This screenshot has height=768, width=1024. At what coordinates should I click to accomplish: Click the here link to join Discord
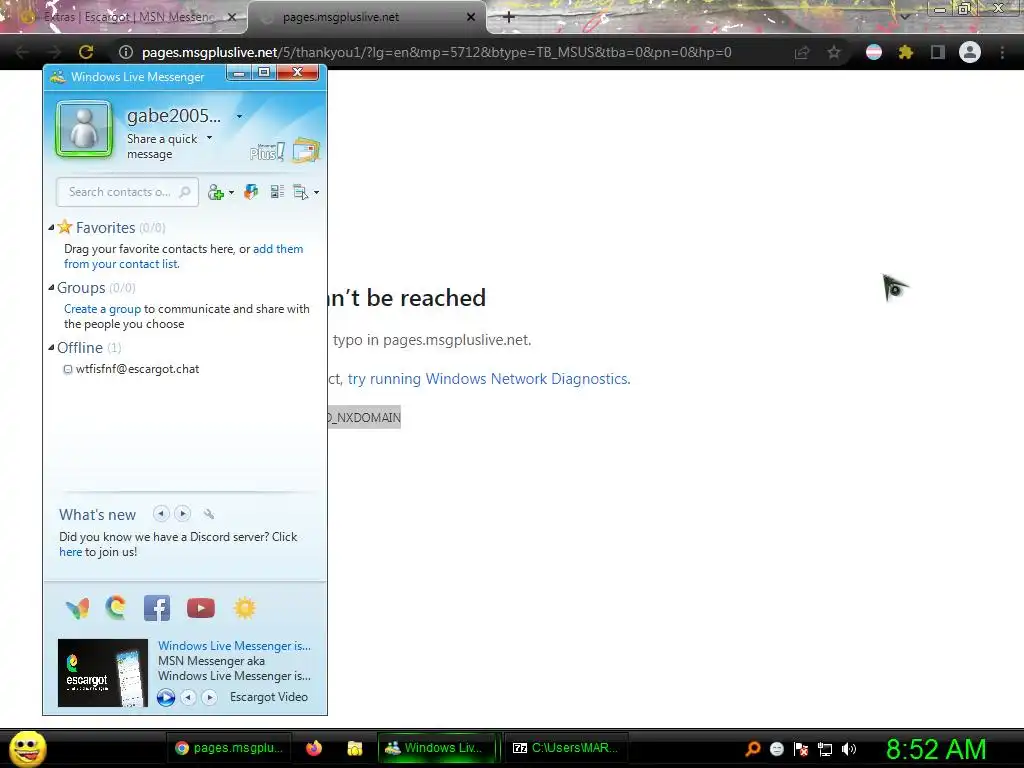pyautogui.click(x=71, y=552)
